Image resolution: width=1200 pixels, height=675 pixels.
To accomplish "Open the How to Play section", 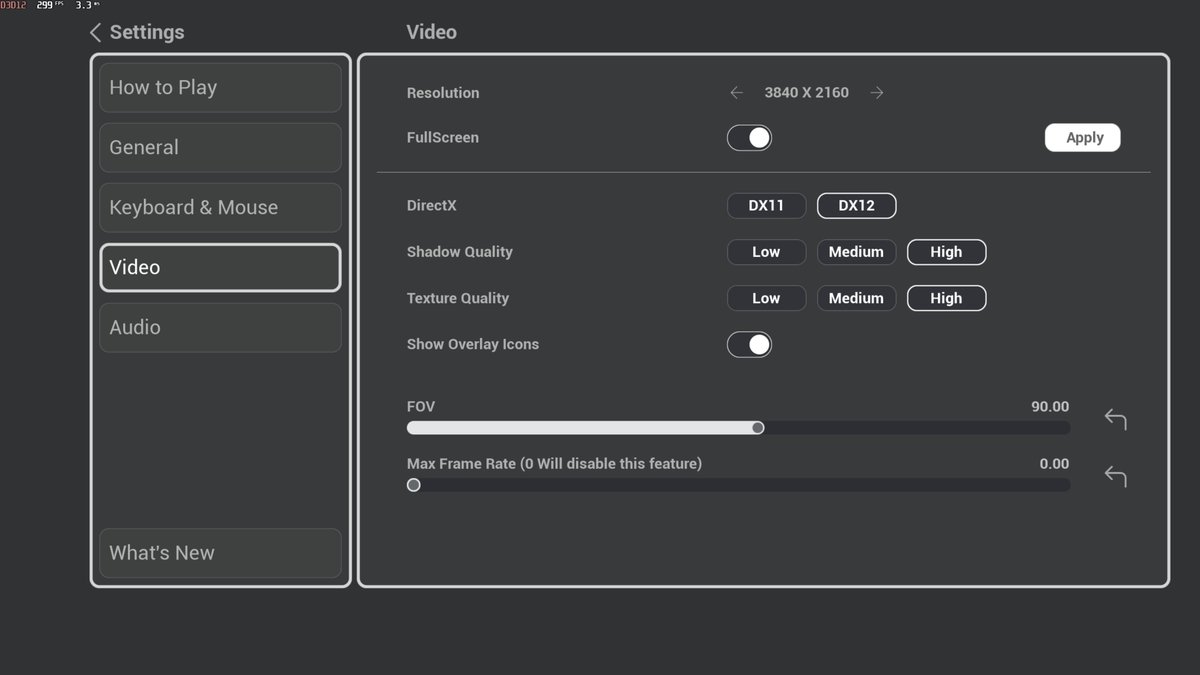I will pos(221,88).
